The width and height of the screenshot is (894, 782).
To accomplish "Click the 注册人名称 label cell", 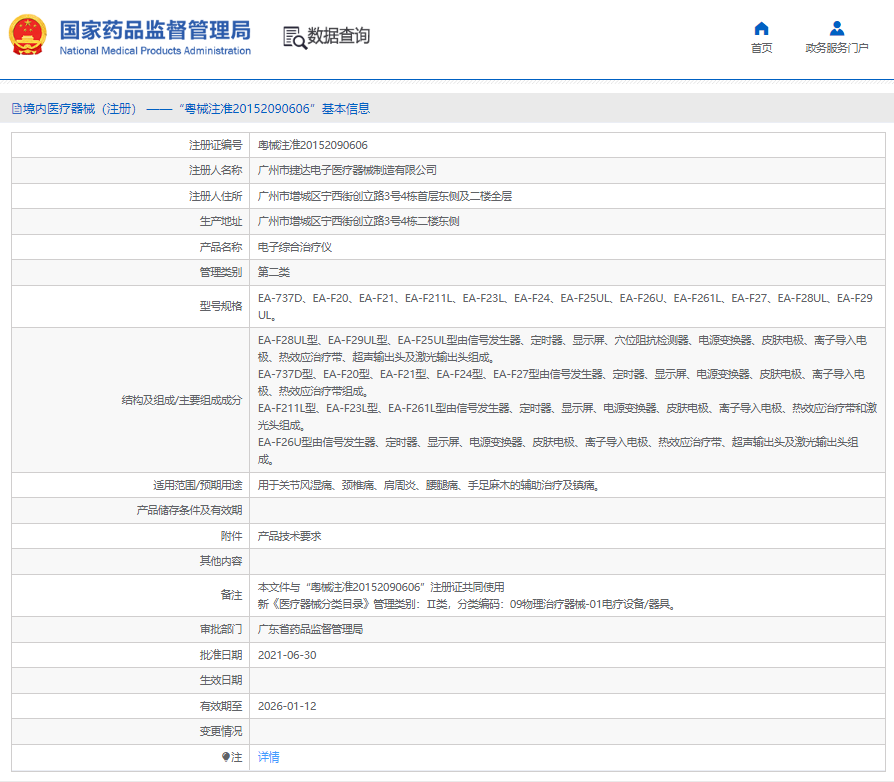I will (131, 170).
